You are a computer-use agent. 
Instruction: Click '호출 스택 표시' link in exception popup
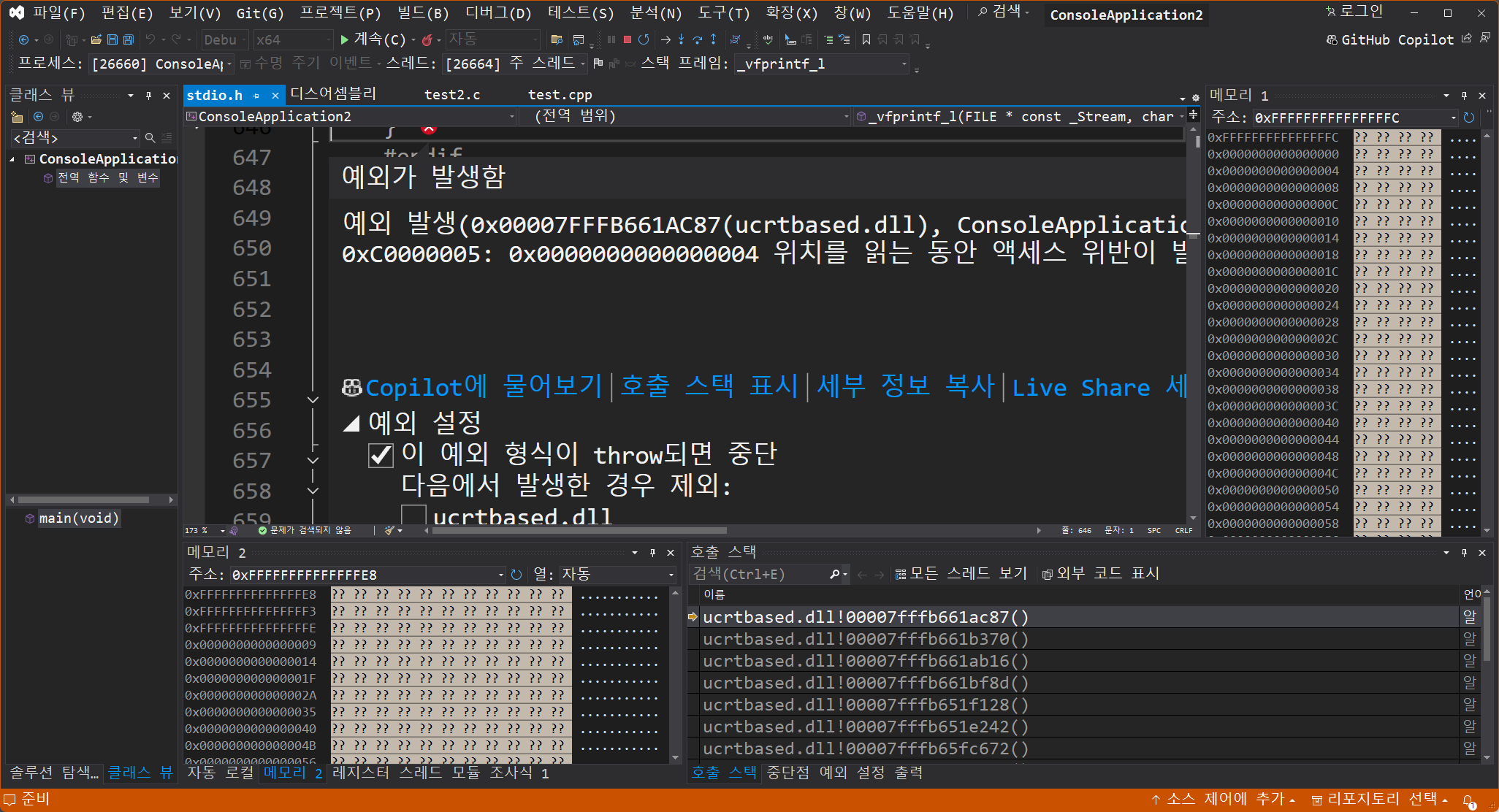709,386
